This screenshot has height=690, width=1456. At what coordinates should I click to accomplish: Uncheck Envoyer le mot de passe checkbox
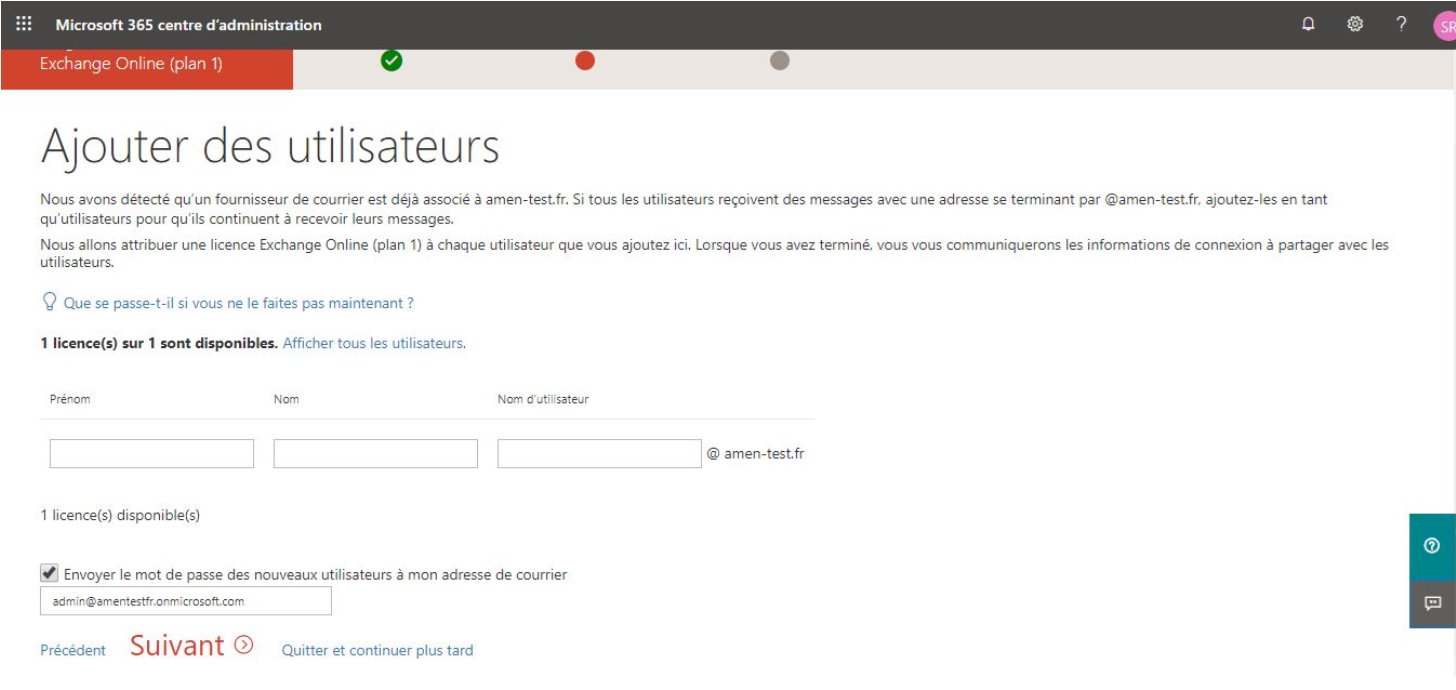pyautogui.click(x=48, y=573)
